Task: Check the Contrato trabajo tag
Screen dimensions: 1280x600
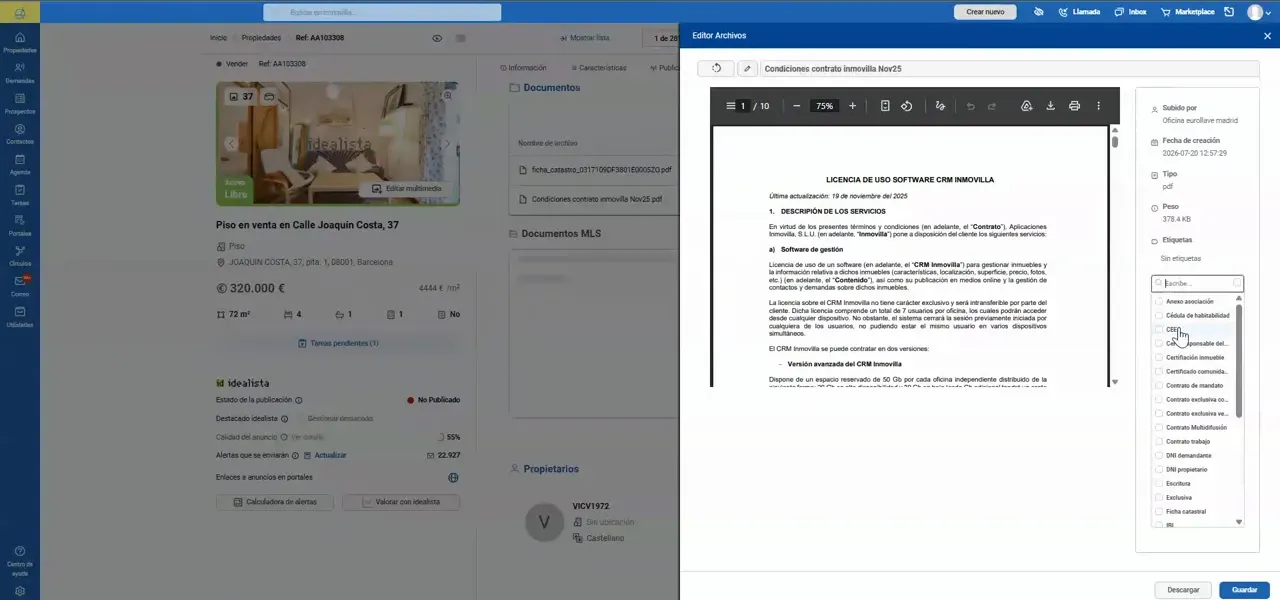Action: click(x=1160, y=441)
